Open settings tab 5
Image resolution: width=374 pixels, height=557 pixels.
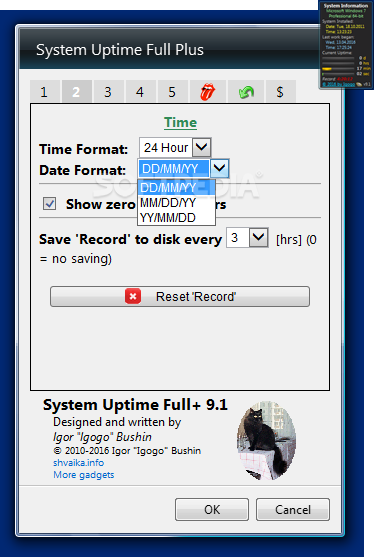pos(172,92)
